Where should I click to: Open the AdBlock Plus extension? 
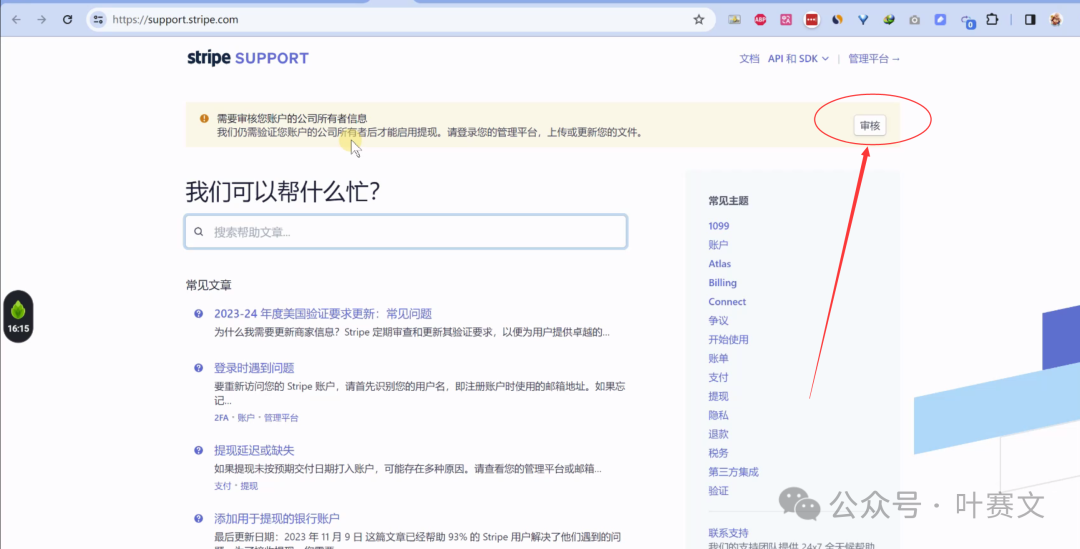pos(760,19)
